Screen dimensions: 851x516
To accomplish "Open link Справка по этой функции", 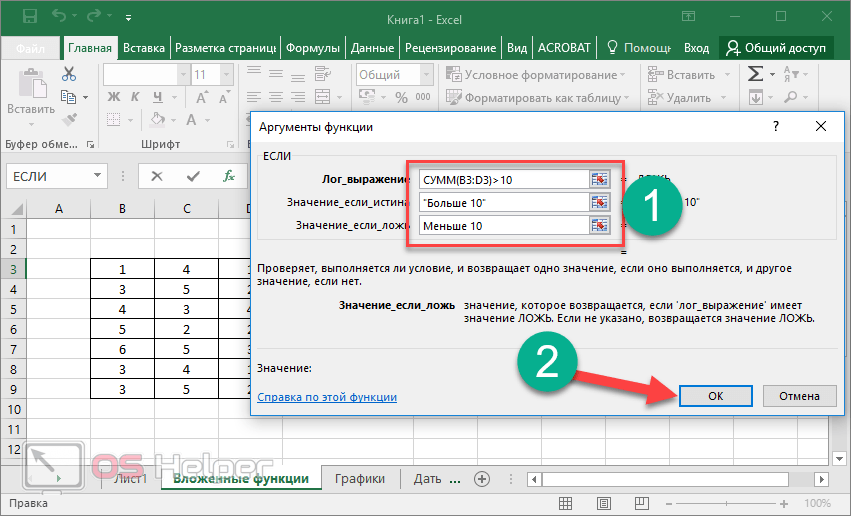I will [327, 397].
